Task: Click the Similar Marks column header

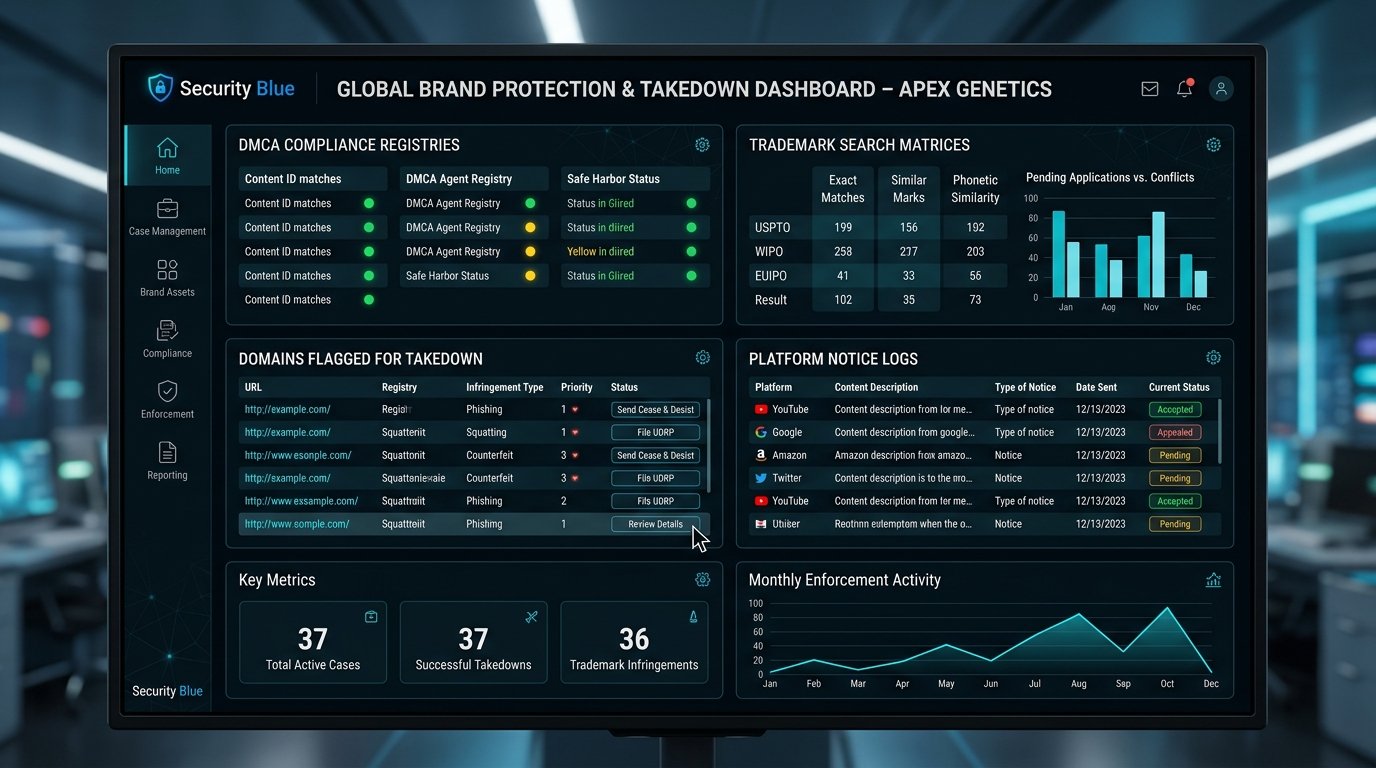Action: [x=908, y=188]
